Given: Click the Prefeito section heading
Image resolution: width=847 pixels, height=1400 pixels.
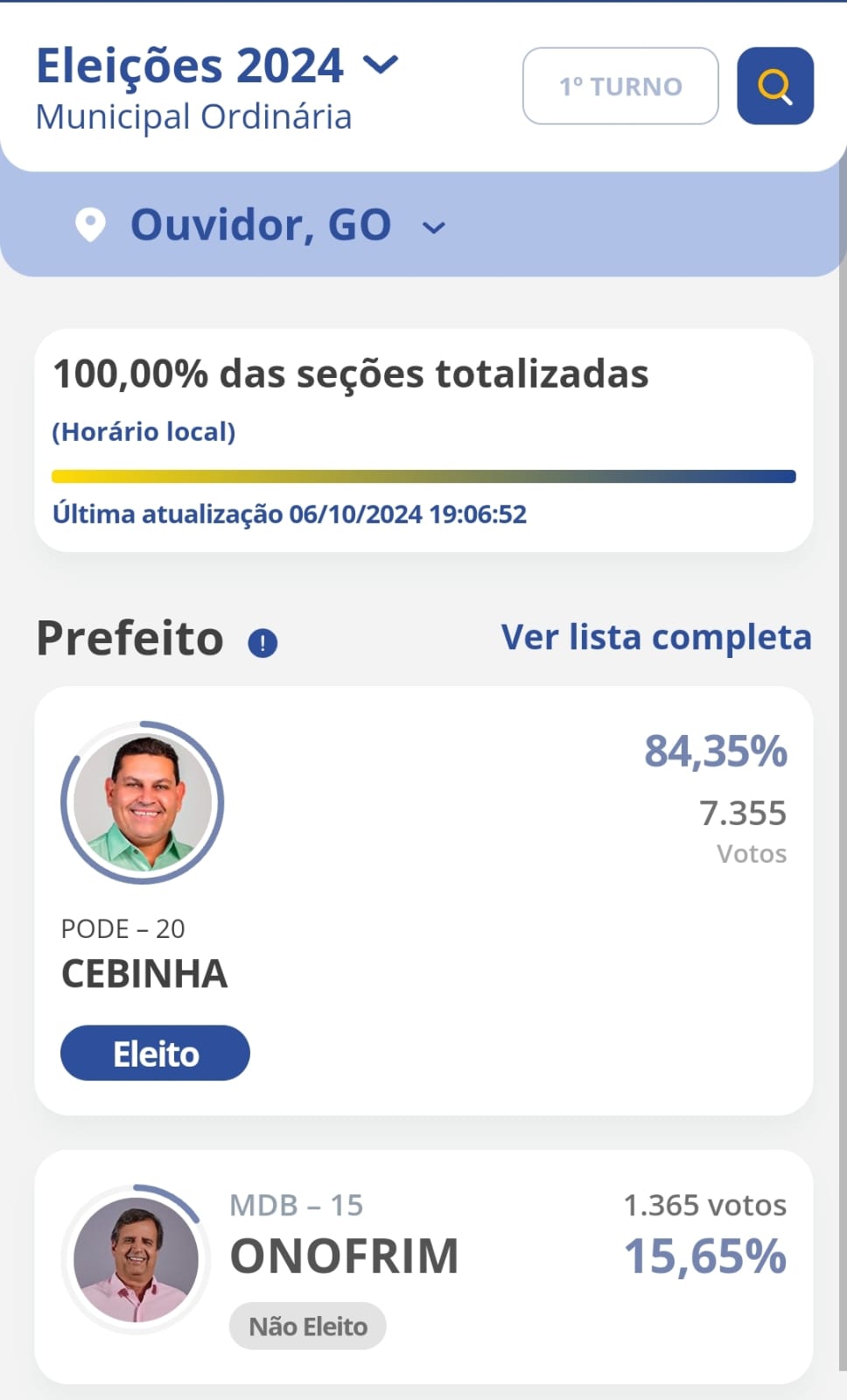Looking at the screenshot, I should click(x=129, y=638).
